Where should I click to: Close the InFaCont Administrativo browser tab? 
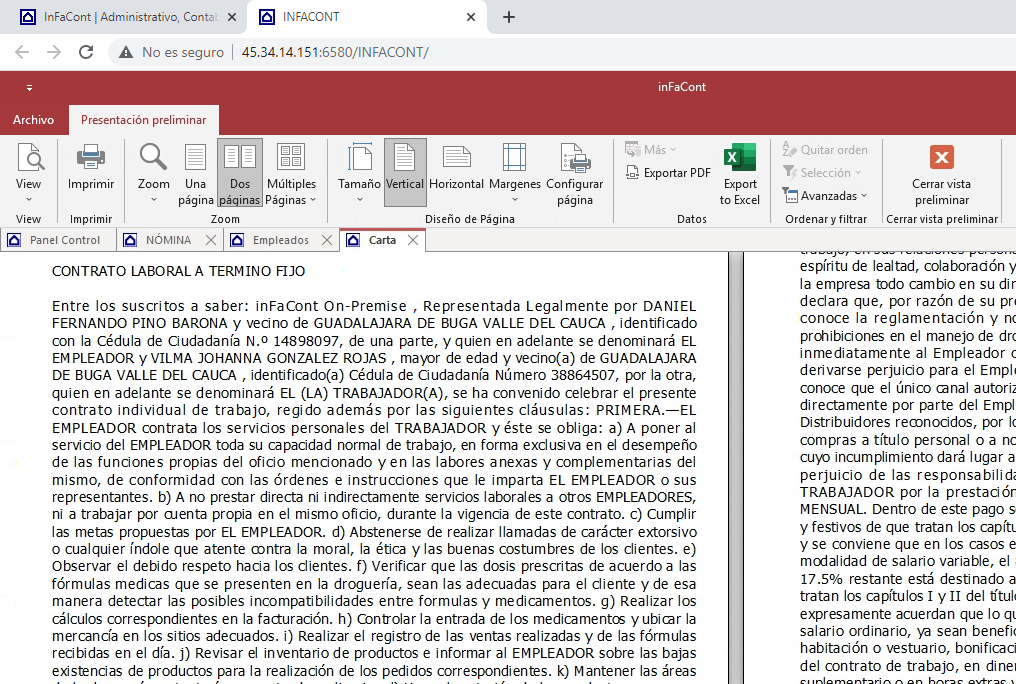click(x=232, y=17)
